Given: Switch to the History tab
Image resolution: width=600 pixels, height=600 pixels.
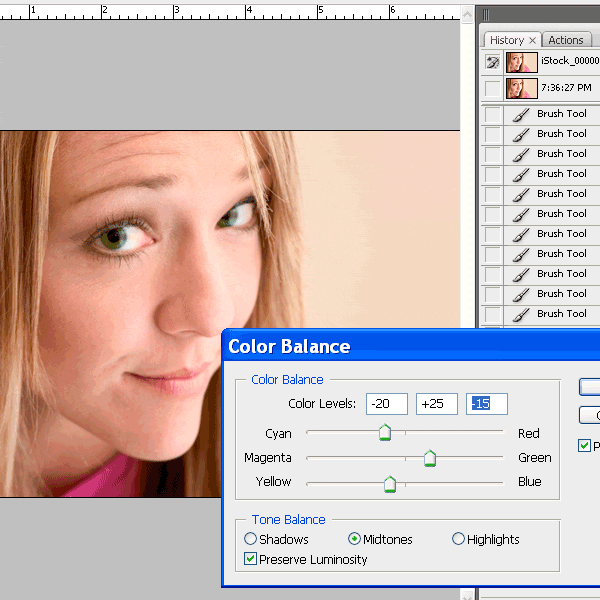Looking at the screenshot, I should coord(507,40).
